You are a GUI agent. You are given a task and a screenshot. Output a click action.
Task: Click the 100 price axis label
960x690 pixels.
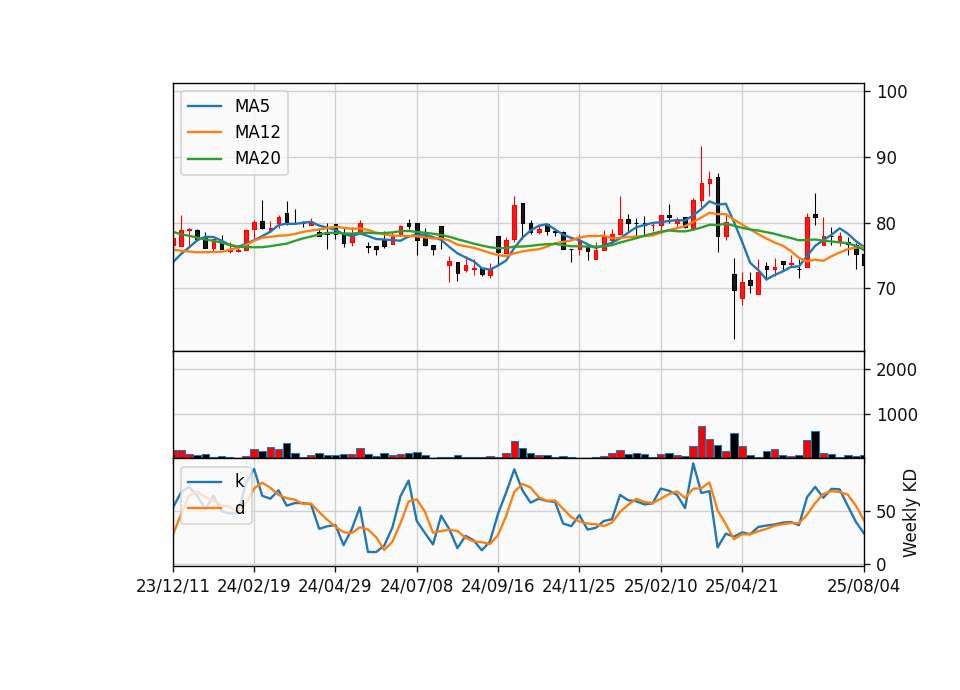click(892, 92)
